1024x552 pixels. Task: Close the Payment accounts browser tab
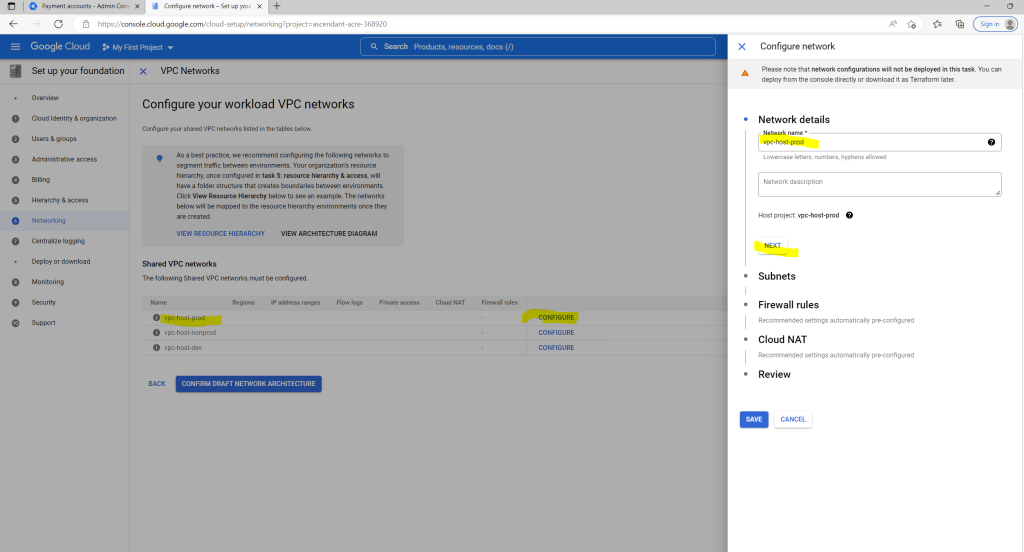[137, 7]
